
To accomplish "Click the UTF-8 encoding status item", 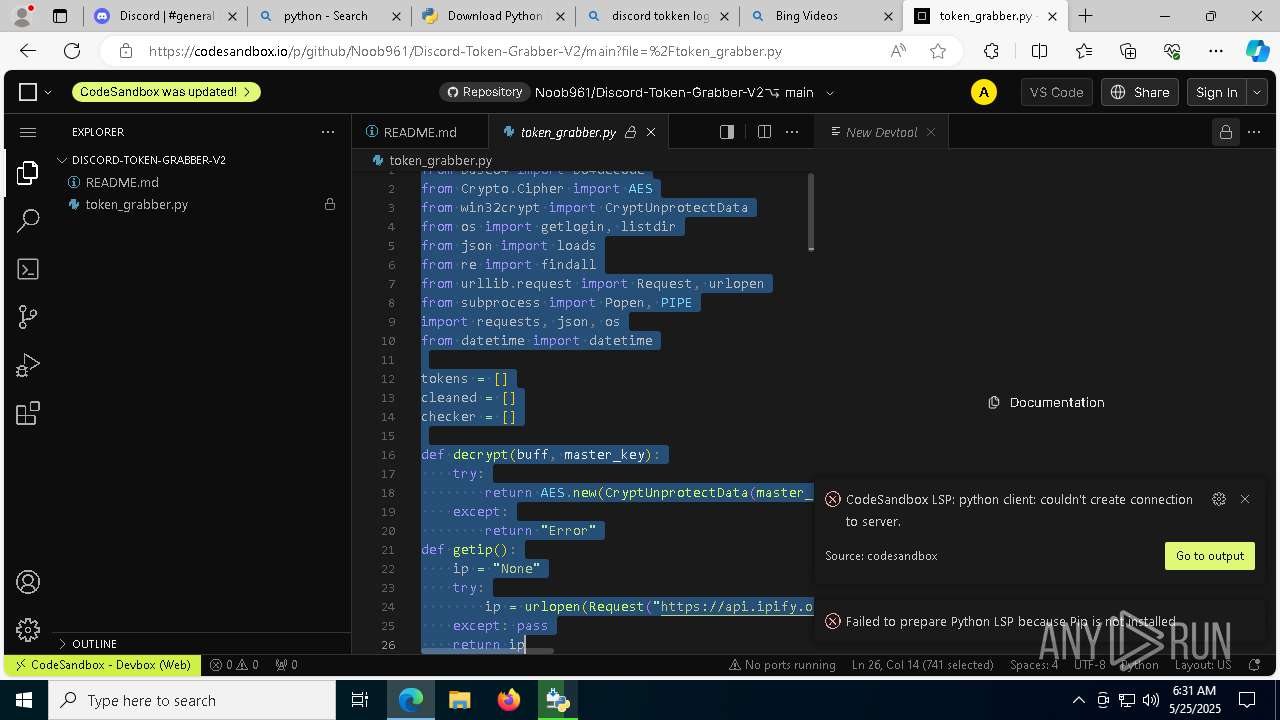I will point(1090,664).
